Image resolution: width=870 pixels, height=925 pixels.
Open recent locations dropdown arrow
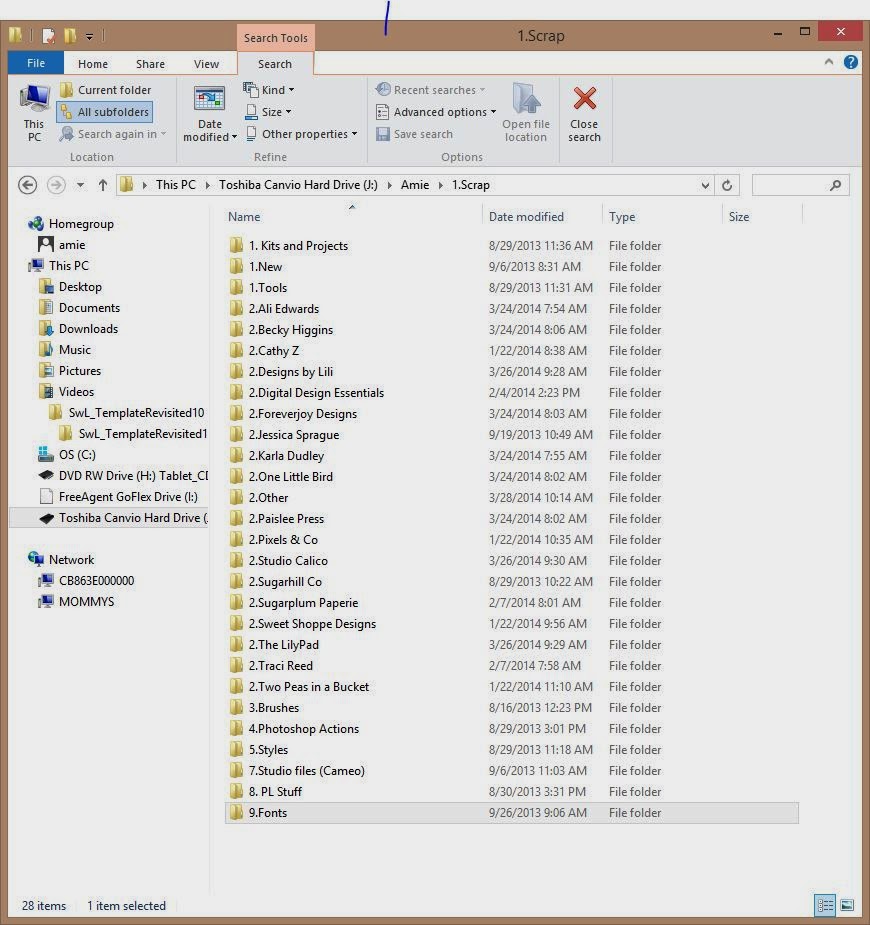tap(80, 185)
